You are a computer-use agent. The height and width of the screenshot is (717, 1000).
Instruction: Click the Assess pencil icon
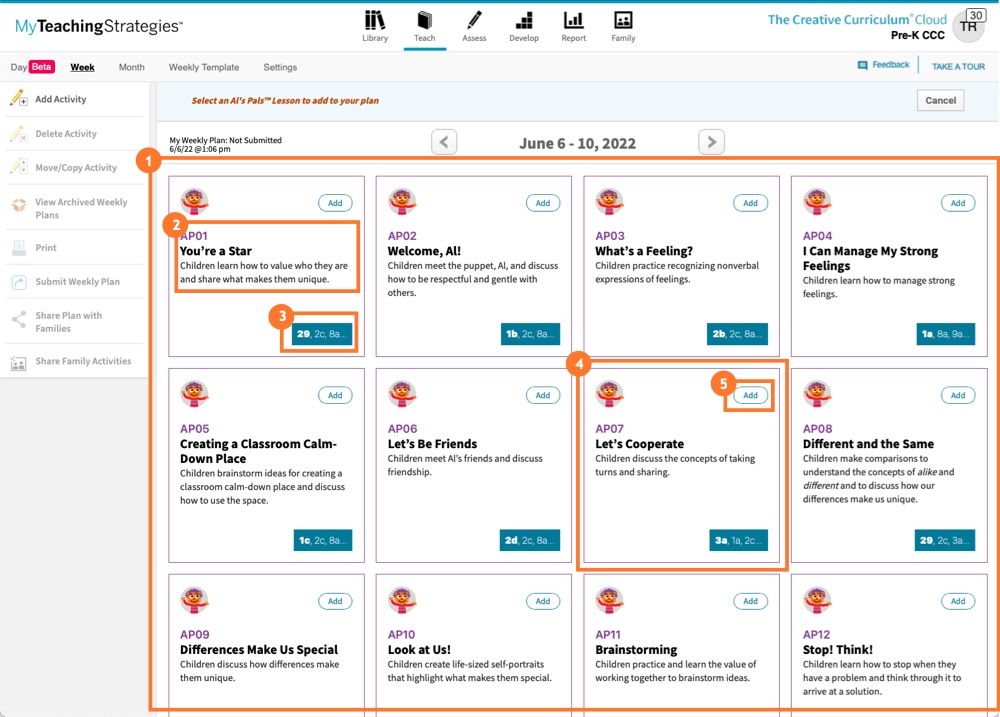[474, 21]
